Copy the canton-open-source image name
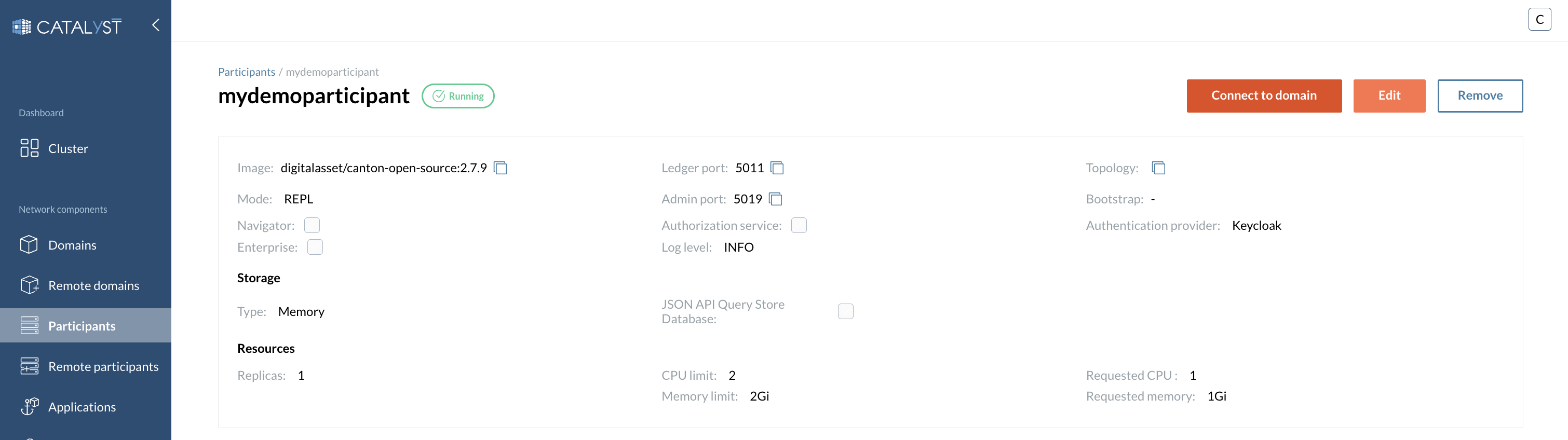 [x=501, y=168]
